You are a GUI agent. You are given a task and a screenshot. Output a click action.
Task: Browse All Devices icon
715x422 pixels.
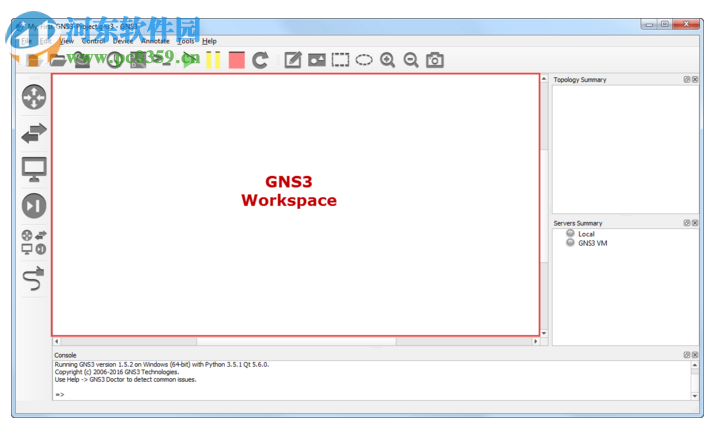pos(34,242)
